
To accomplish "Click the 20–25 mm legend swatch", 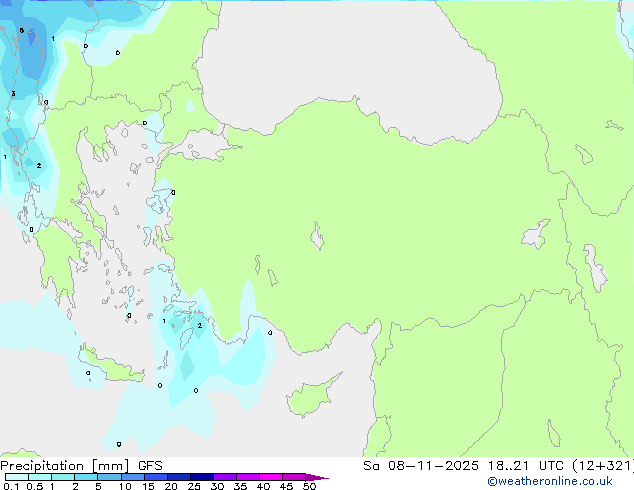I will click(x=179, y=477).
